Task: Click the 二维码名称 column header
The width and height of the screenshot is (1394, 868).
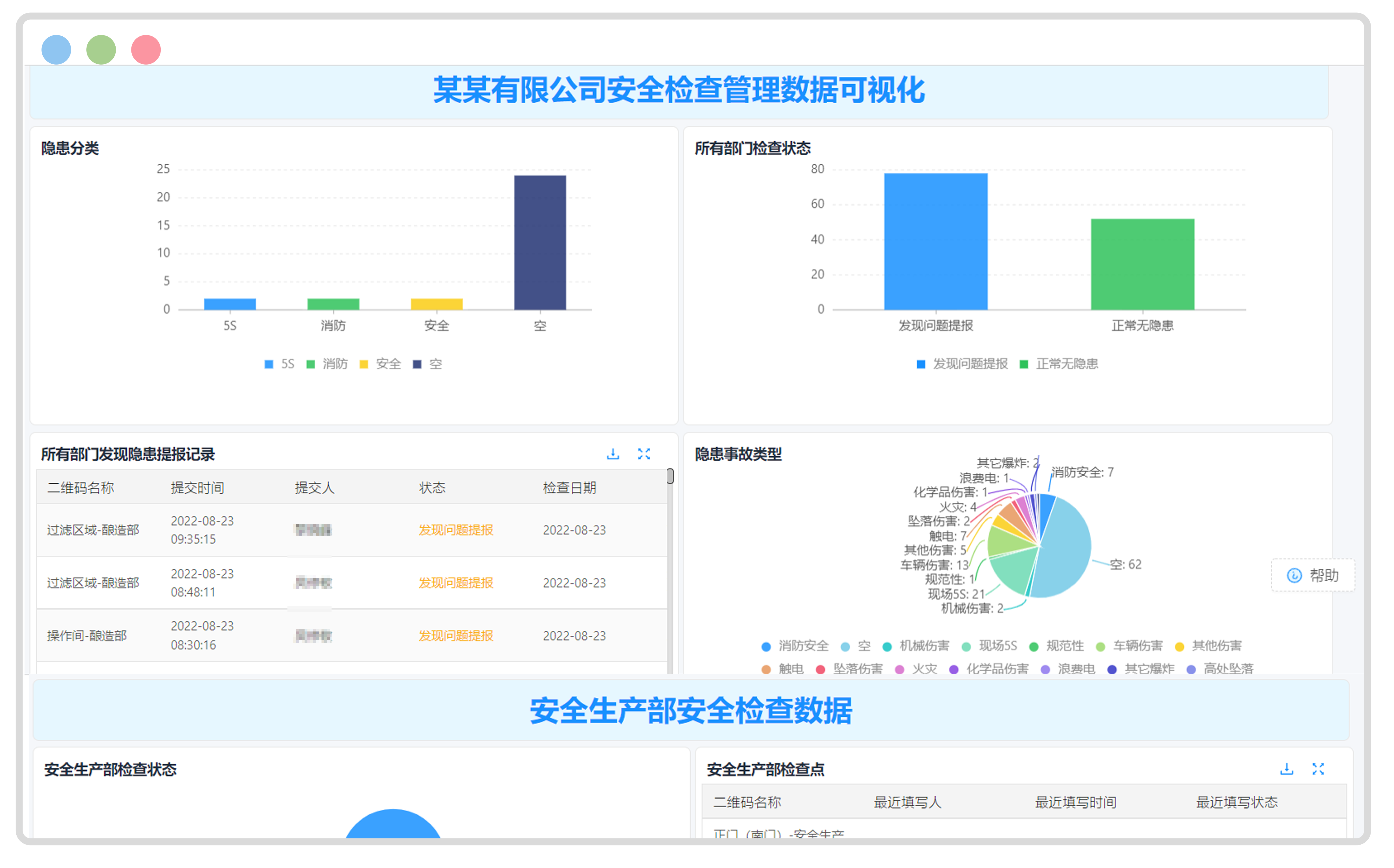Action: tap(81, 487)
